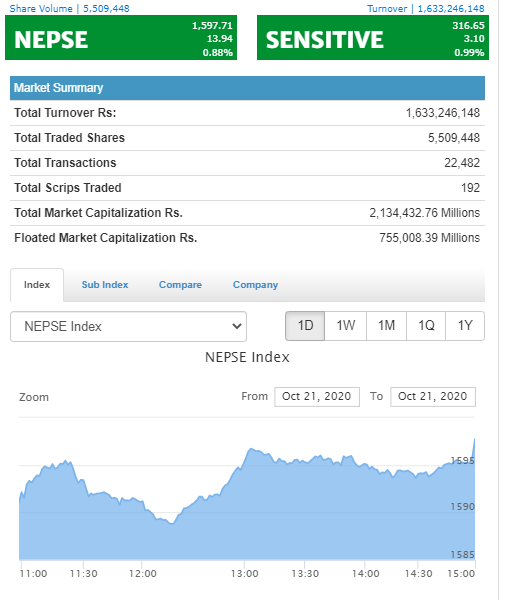Click the SENSITIVE percentage change 0.99%

coord(469,52)
